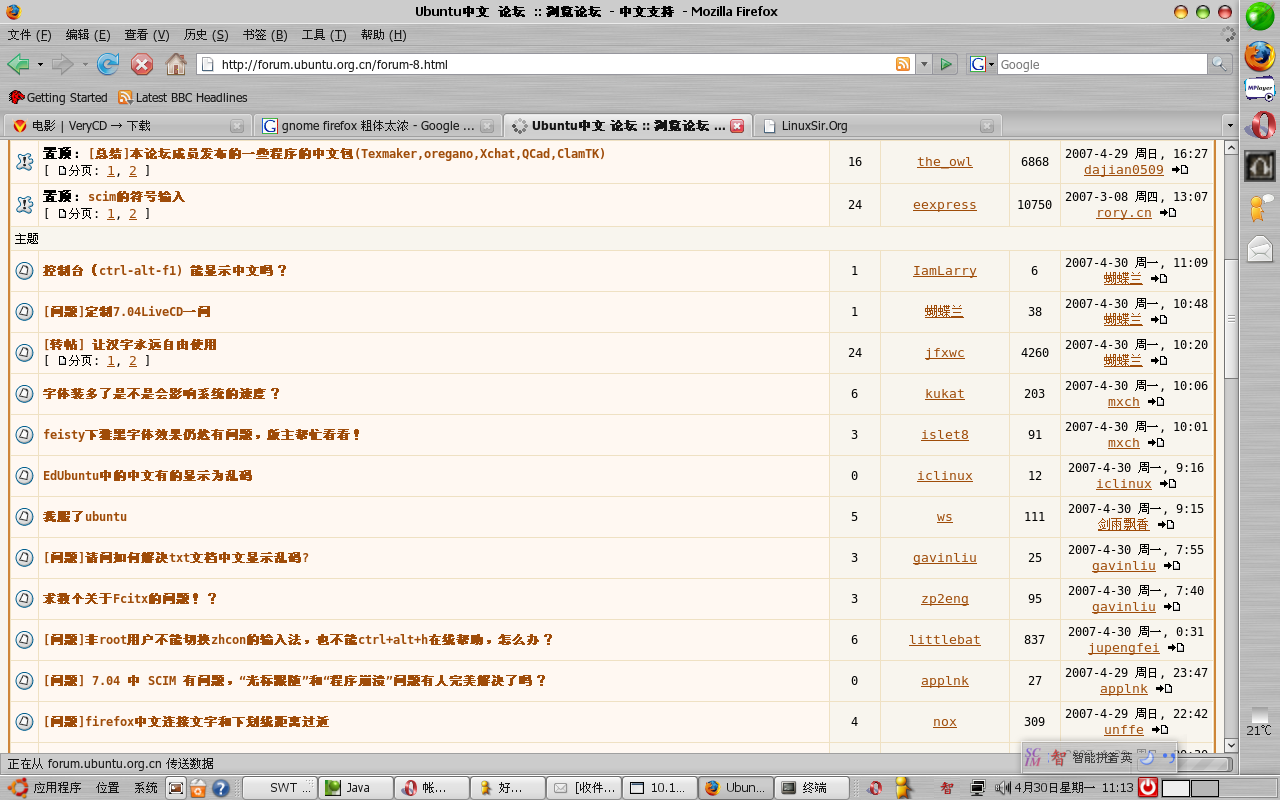Open the Home page icon in toolbar

[x=176, y=64]
